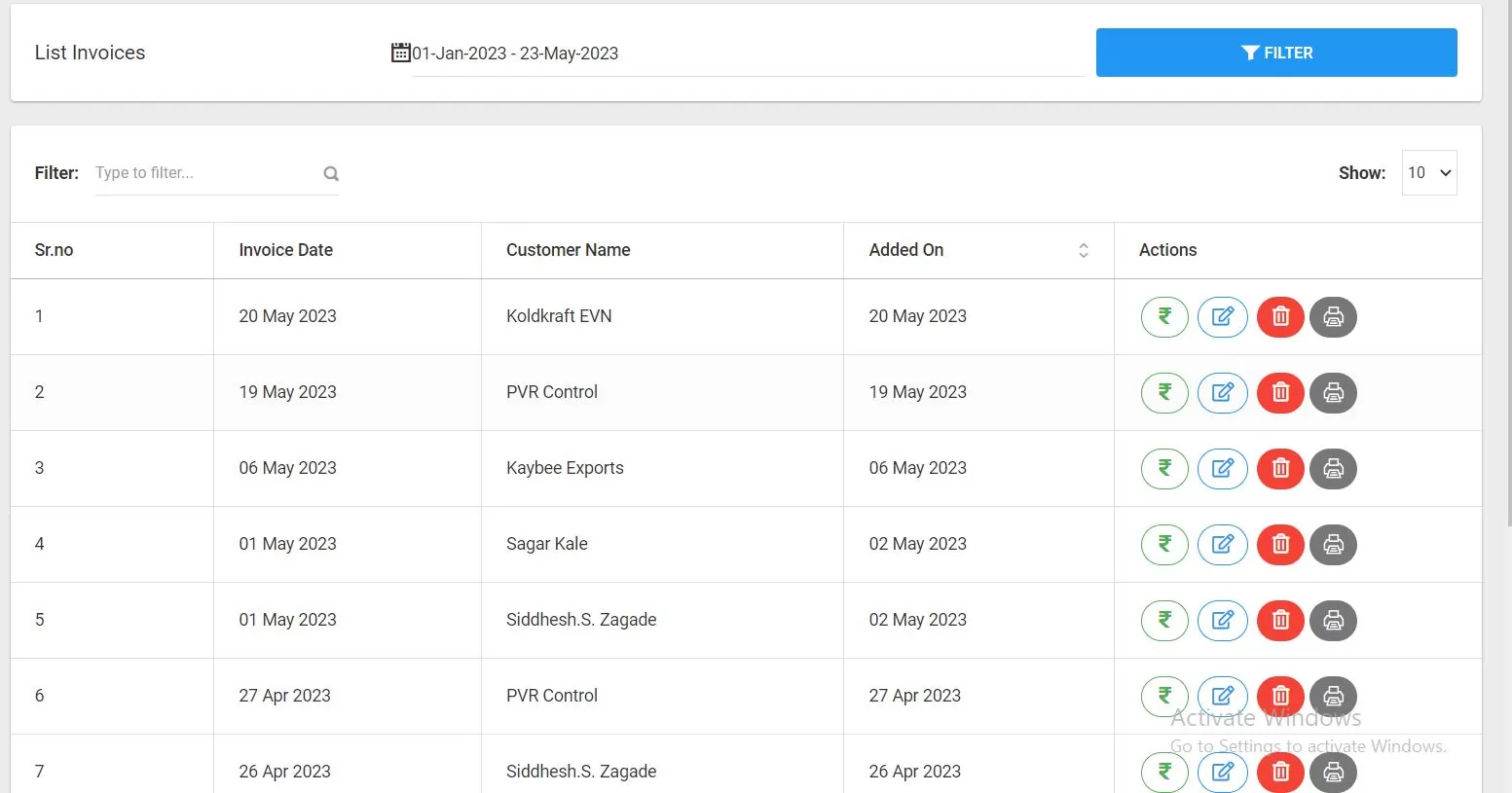Print row 5 Siddhesh.S. Zagade invoice
1512x793 pixels.
1334,621
